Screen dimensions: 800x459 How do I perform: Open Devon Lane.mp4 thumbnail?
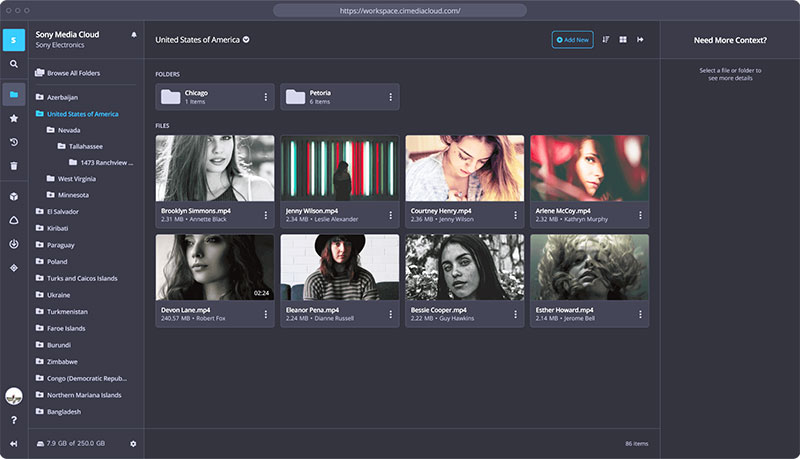click(x=215, y=267)
